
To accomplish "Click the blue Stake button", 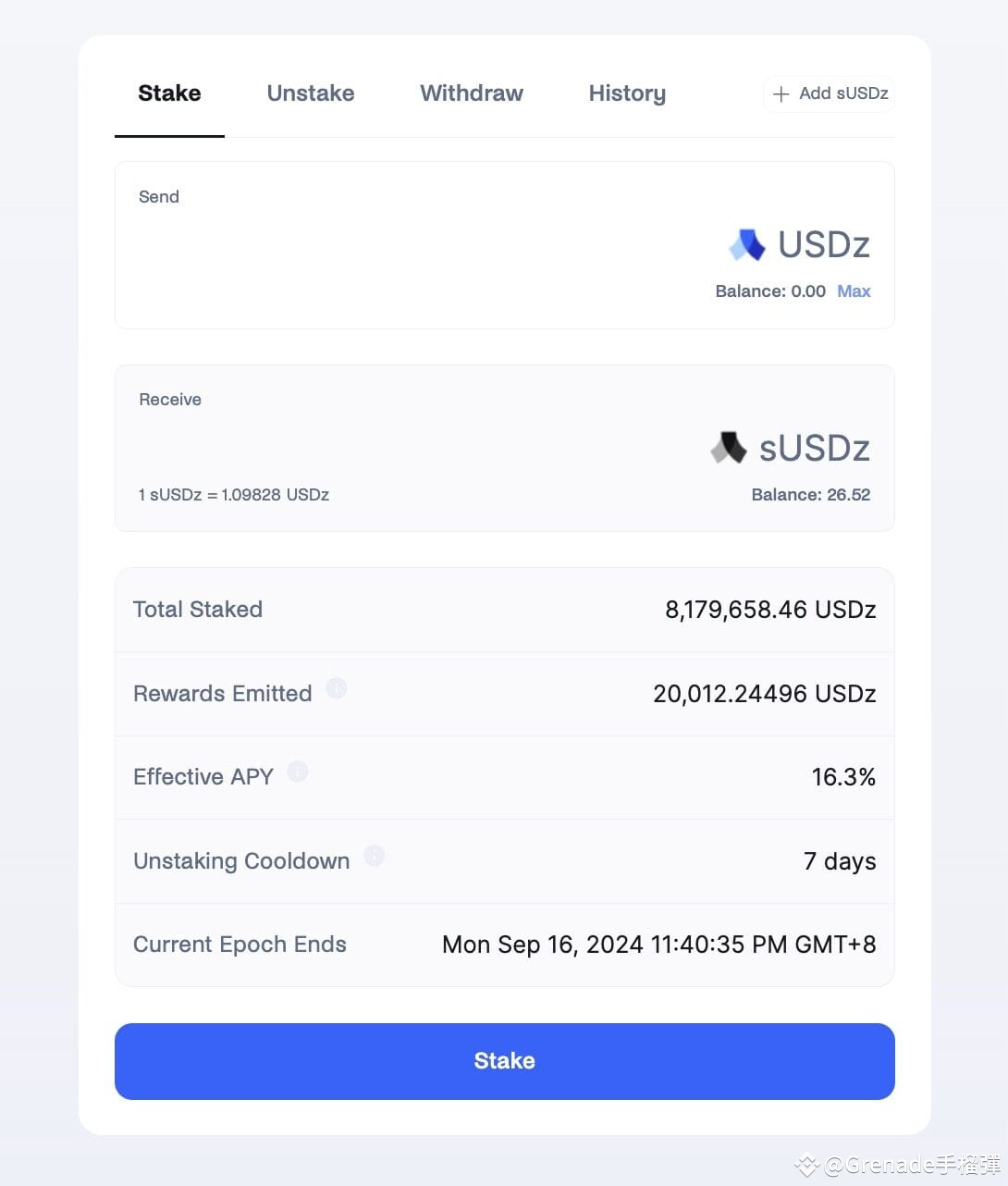I will [505, 1061].
